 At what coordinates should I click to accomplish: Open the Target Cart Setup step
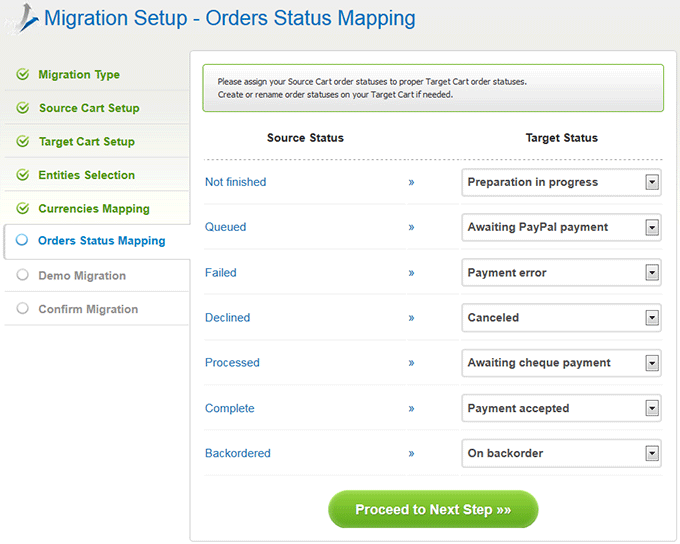tap(87, 141)
